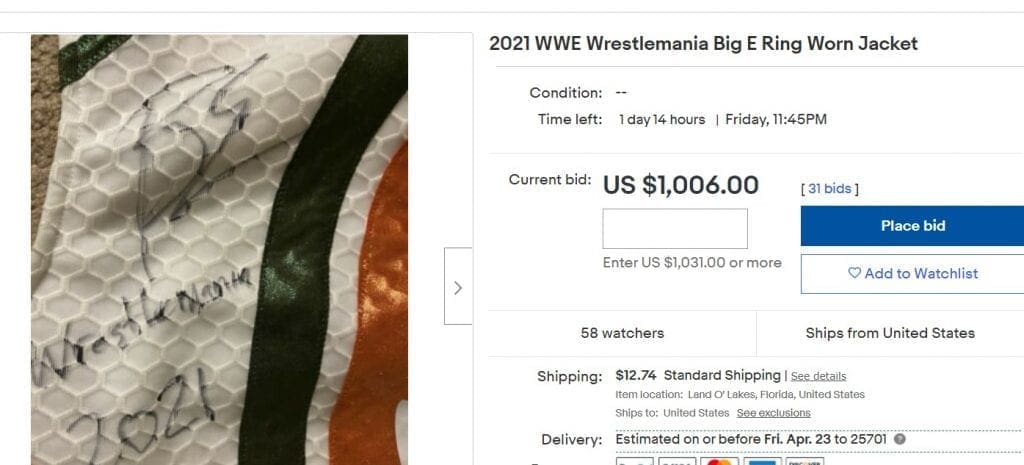Viewport: 1024px width, 465px height.
Task: Click the $12.74 Standard Shipping text
Action: (698, 375)
